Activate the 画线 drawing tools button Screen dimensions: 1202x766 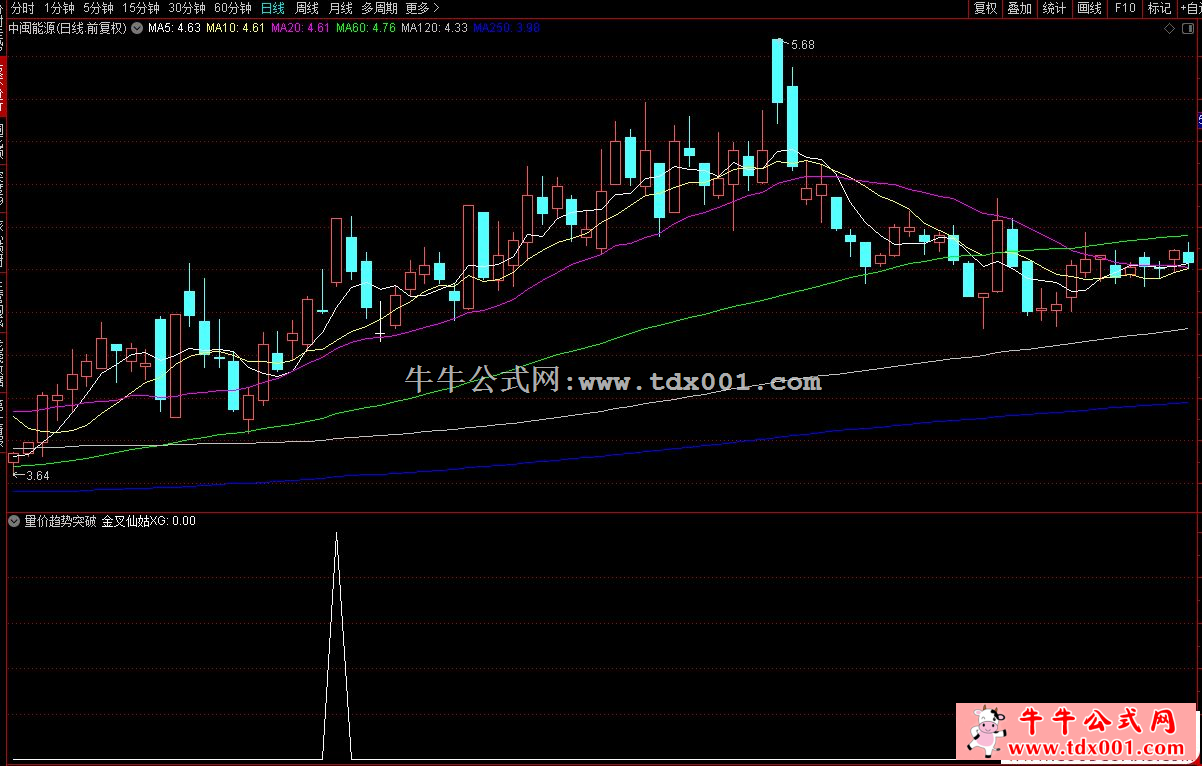(x=1089, y=8)
